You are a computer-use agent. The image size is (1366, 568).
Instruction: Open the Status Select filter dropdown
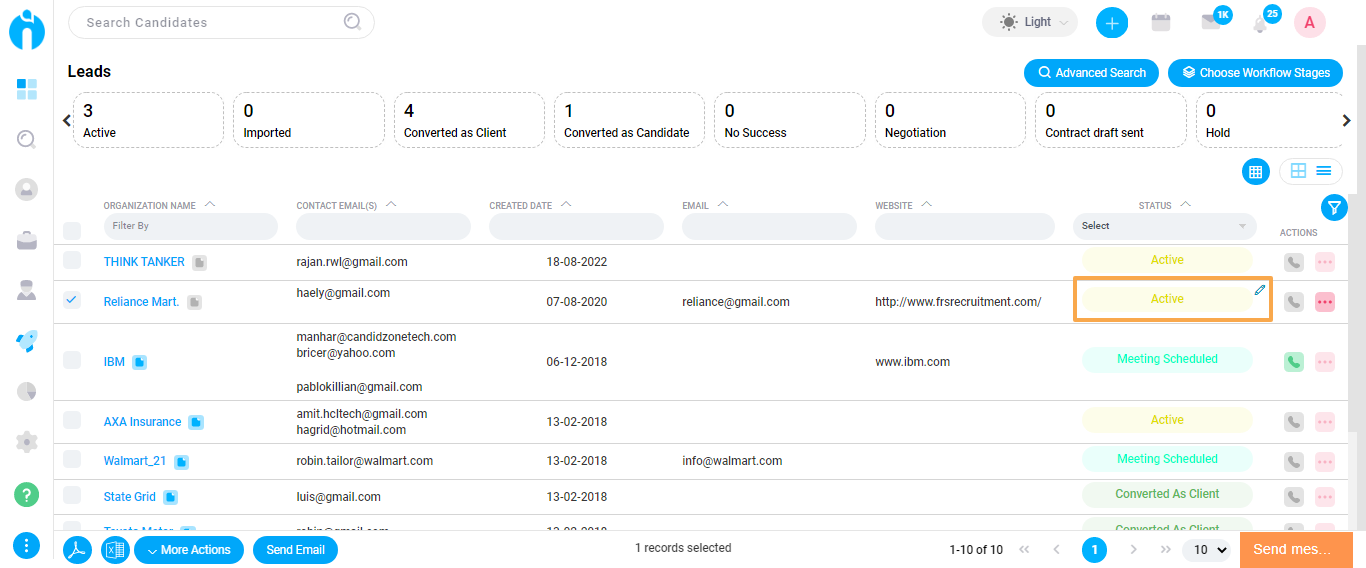[x=1165, y=226]
